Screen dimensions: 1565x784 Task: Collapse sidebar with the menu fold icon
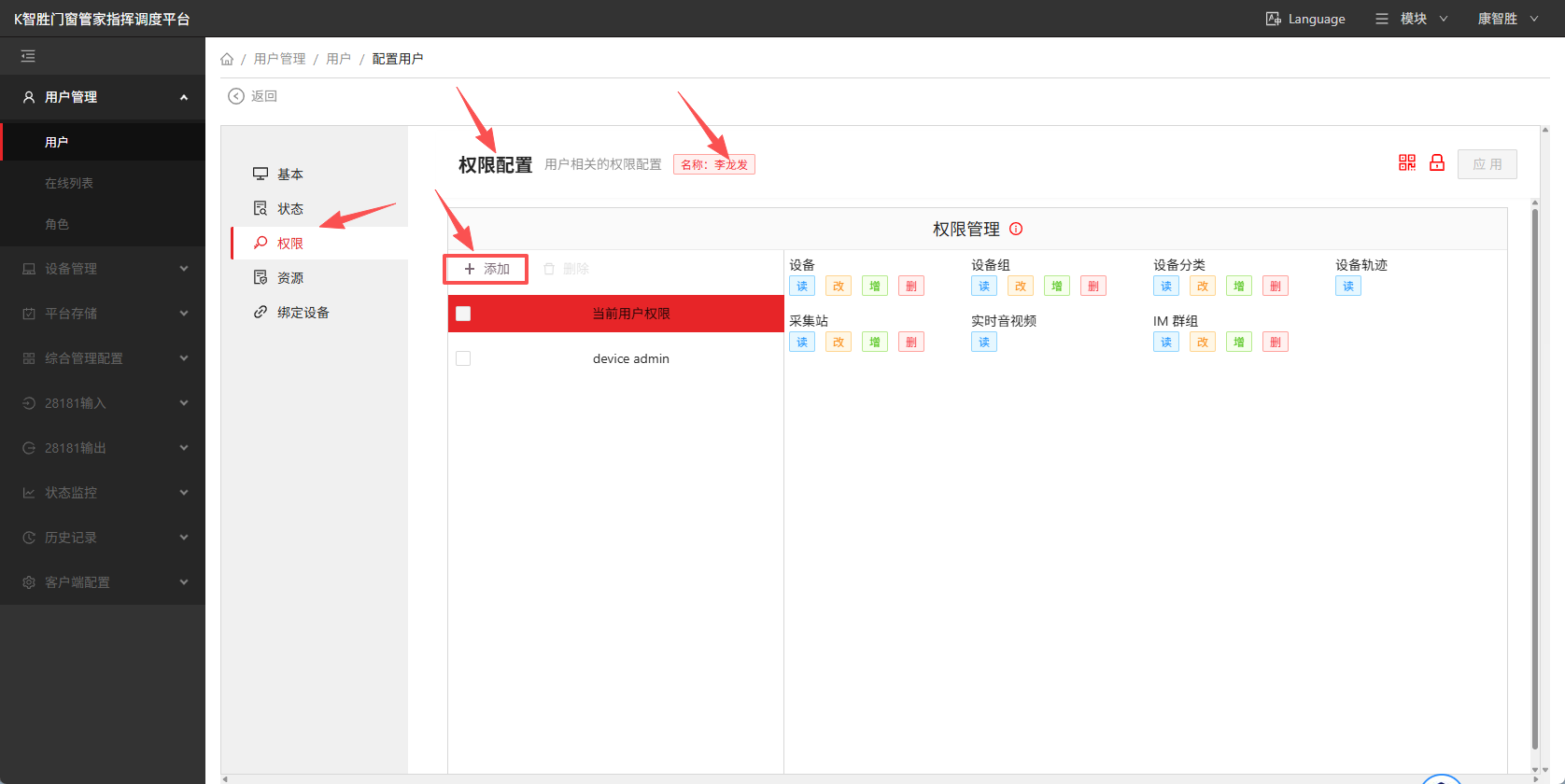pos(28,57)
